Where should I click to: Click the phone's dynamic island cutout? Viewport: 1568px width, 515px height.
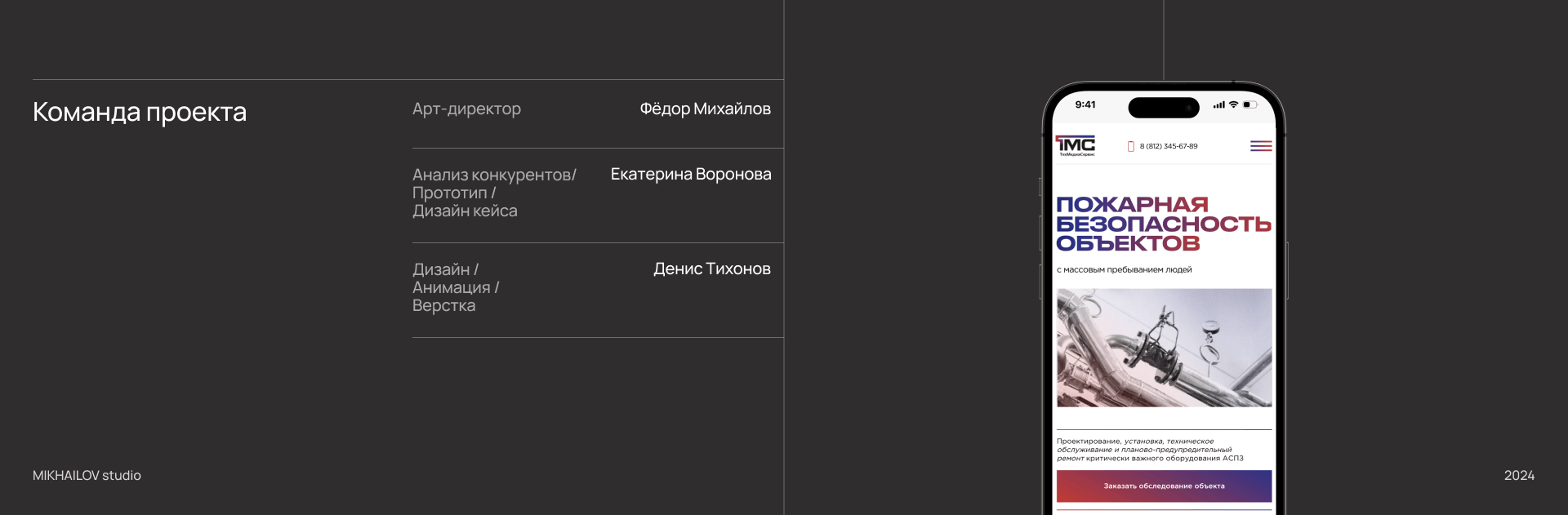(1163, 107)
